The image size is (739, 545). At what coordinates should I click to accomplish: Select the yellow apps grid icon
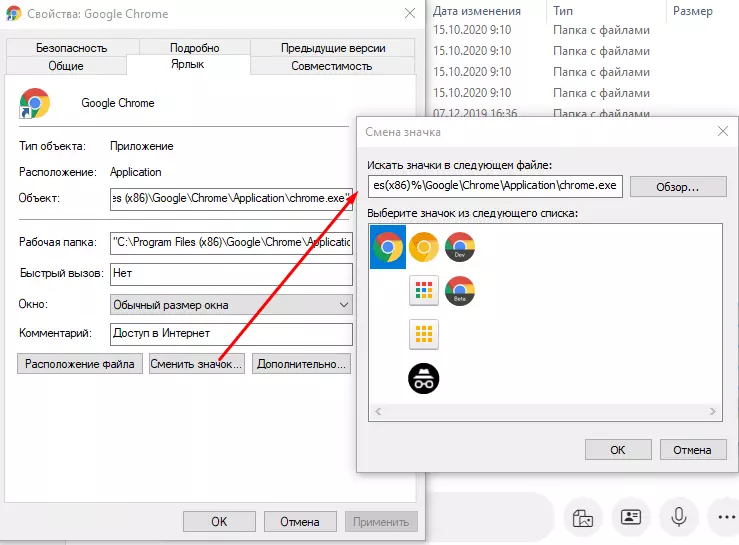(x=424, y=334)
